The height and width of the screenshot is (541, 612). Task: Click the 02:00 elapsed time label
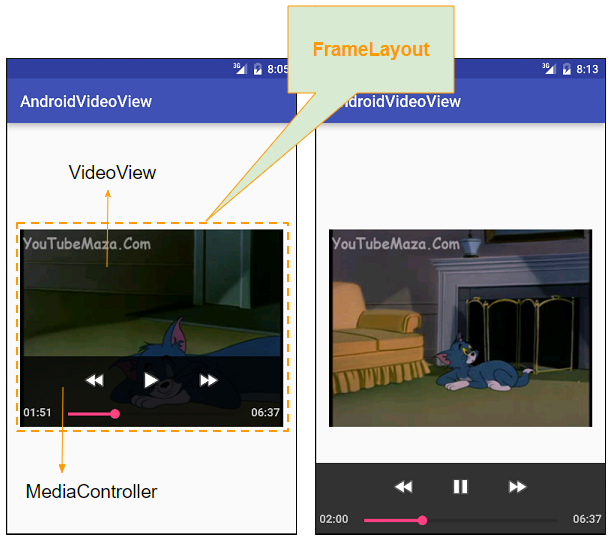[x=334, y=519]
